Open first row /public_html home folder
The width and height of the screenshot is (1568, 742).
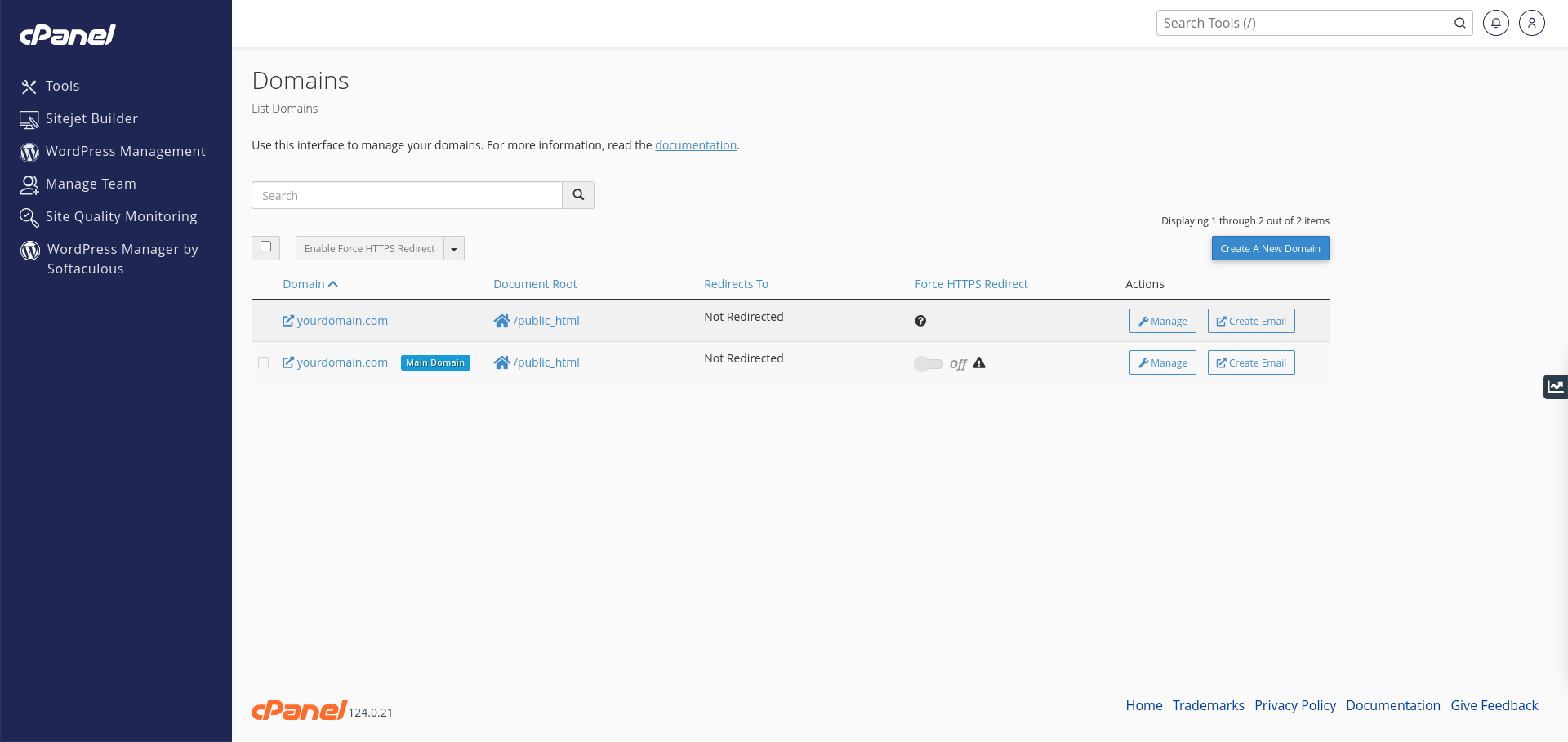(x=537, y=321)
